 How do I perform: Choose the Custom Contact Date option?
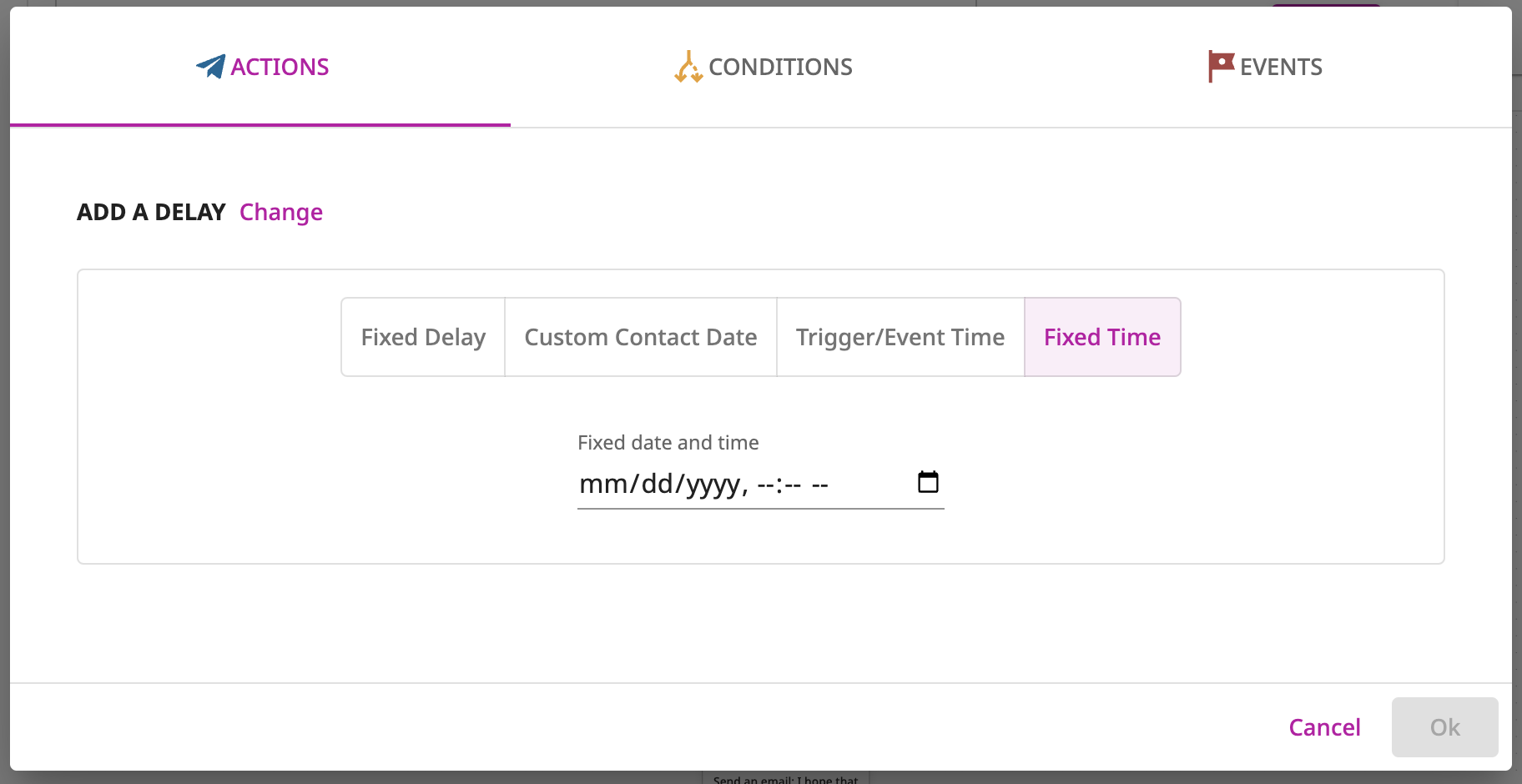641,337
